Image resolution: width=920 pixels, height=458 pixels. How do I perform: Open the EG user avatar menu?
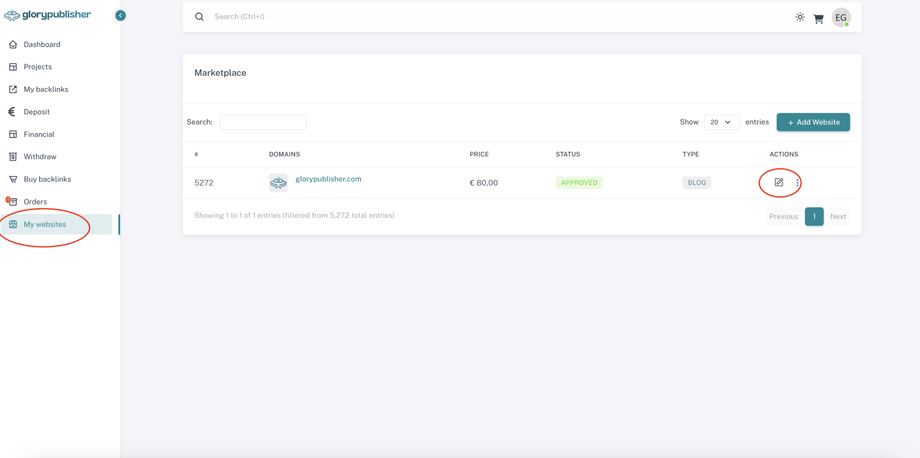(841, 17)
